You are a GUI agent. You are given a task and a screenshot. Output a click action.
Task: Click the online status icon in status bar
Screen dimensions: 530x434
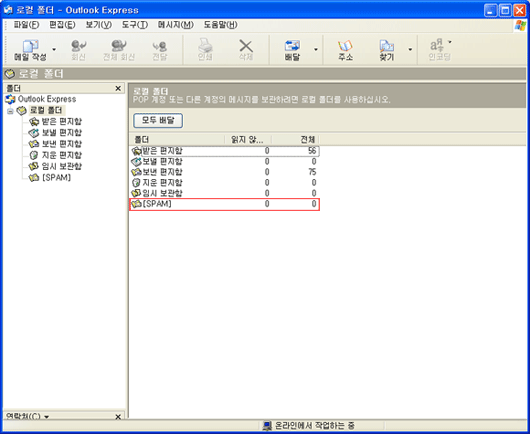(267, 426)
